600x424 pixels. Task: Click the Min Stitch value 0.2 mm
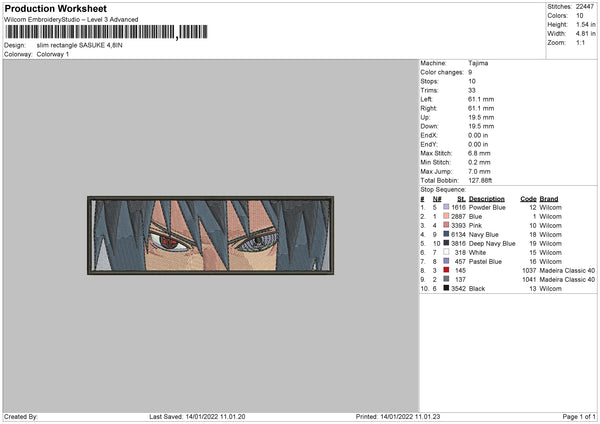(x=479, y=162)
